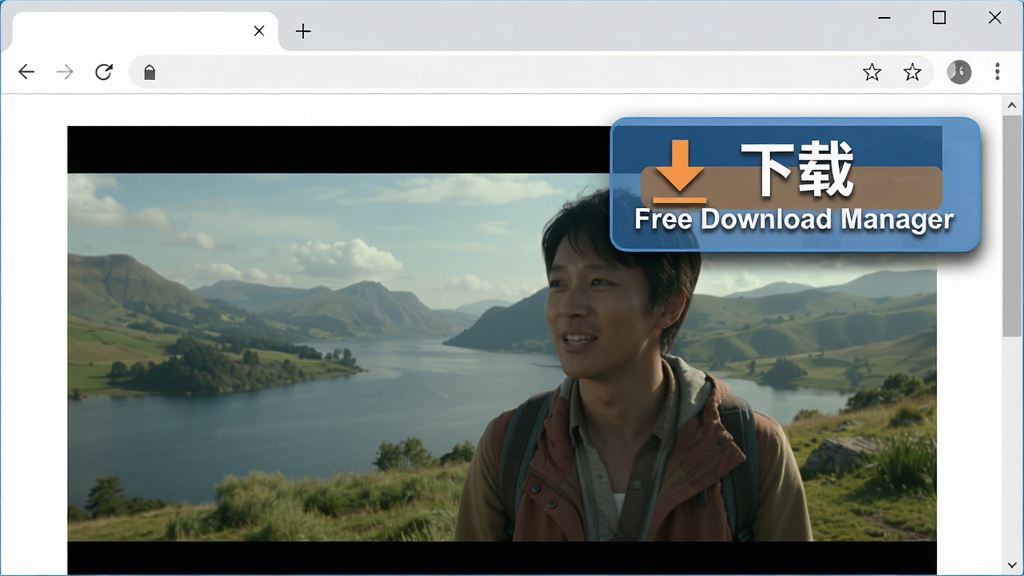This screenshot has width=1024, height=576.
Task: Select the active browser tab
Action: click(x=145, y=31)
